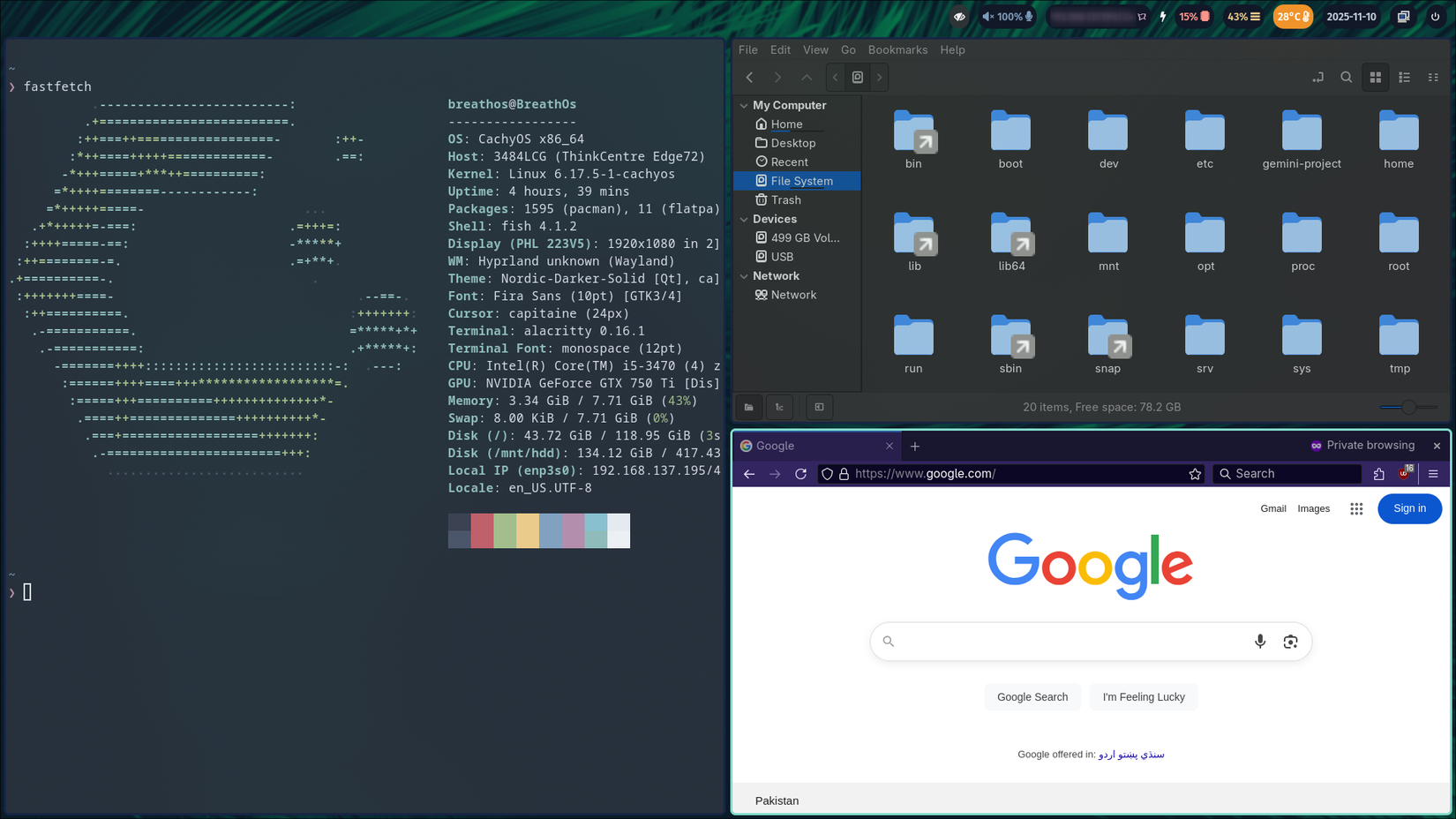Image resolution: width=1456 pixels, height=819 pixels.
Task: Click the file manager search icon
Action: tap(1346, 78)
